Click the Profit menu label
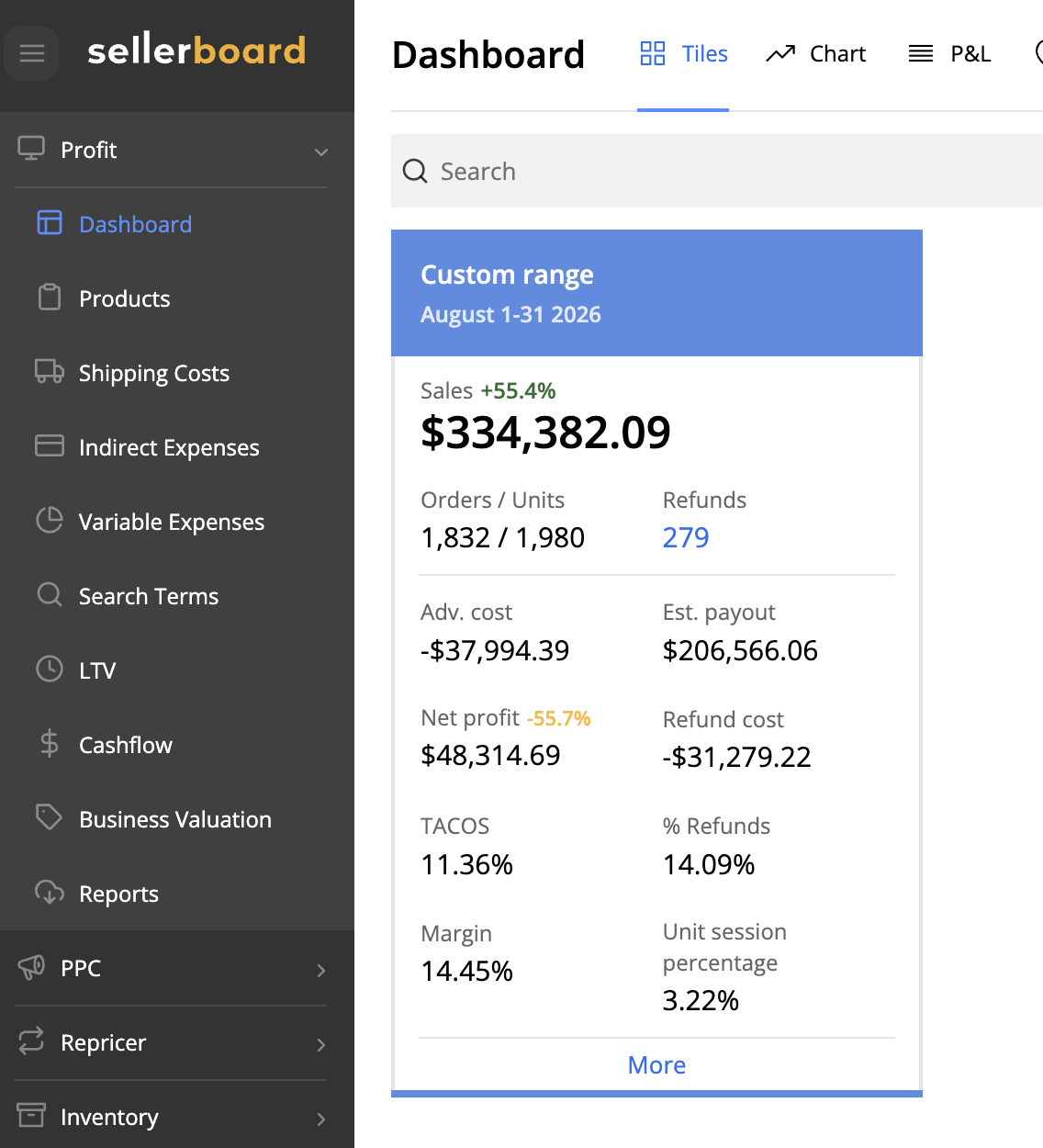 pyautogui.click(x=88, y=150)
